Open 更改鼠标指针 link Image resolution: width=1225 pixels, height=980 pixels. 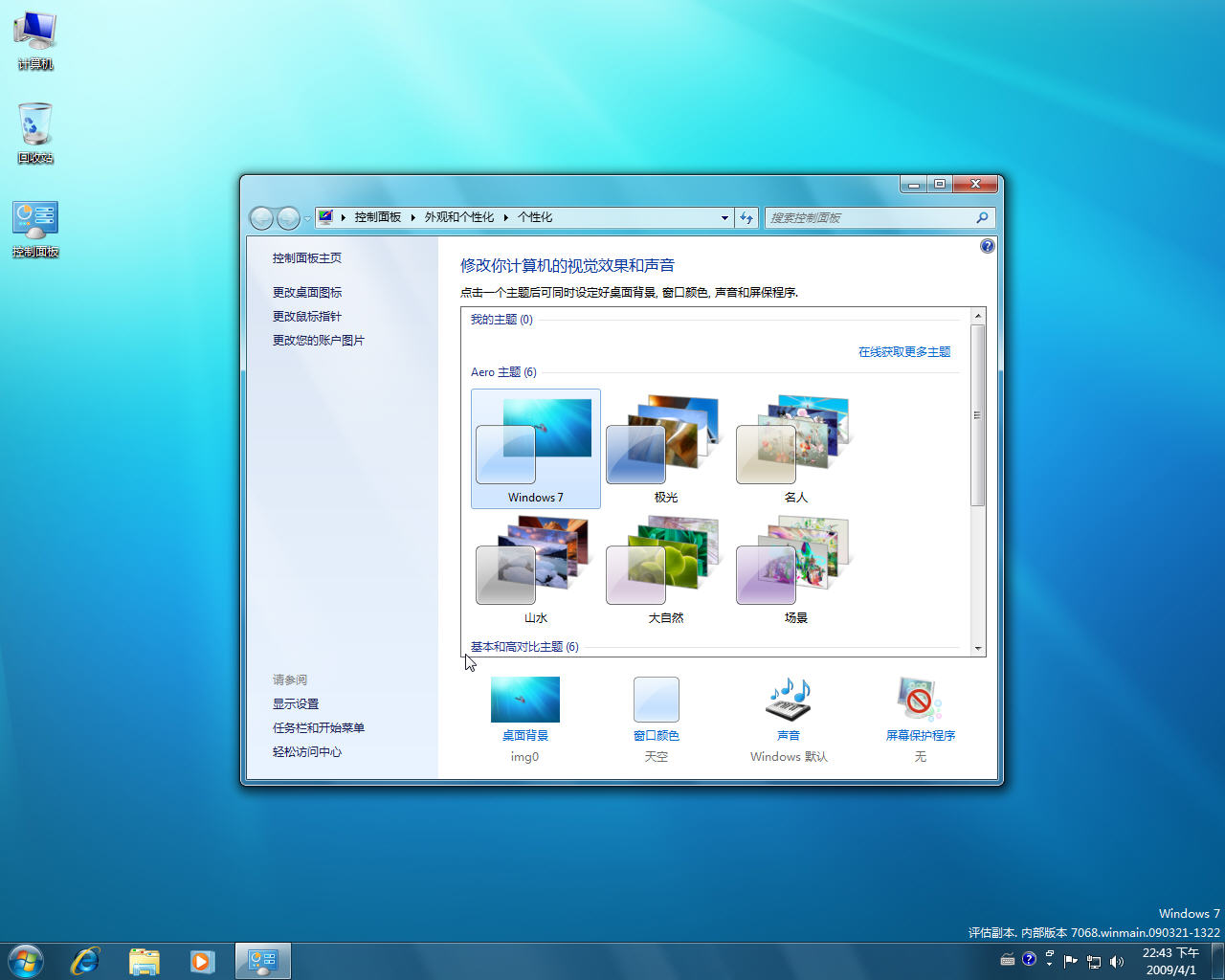[307, 317]
